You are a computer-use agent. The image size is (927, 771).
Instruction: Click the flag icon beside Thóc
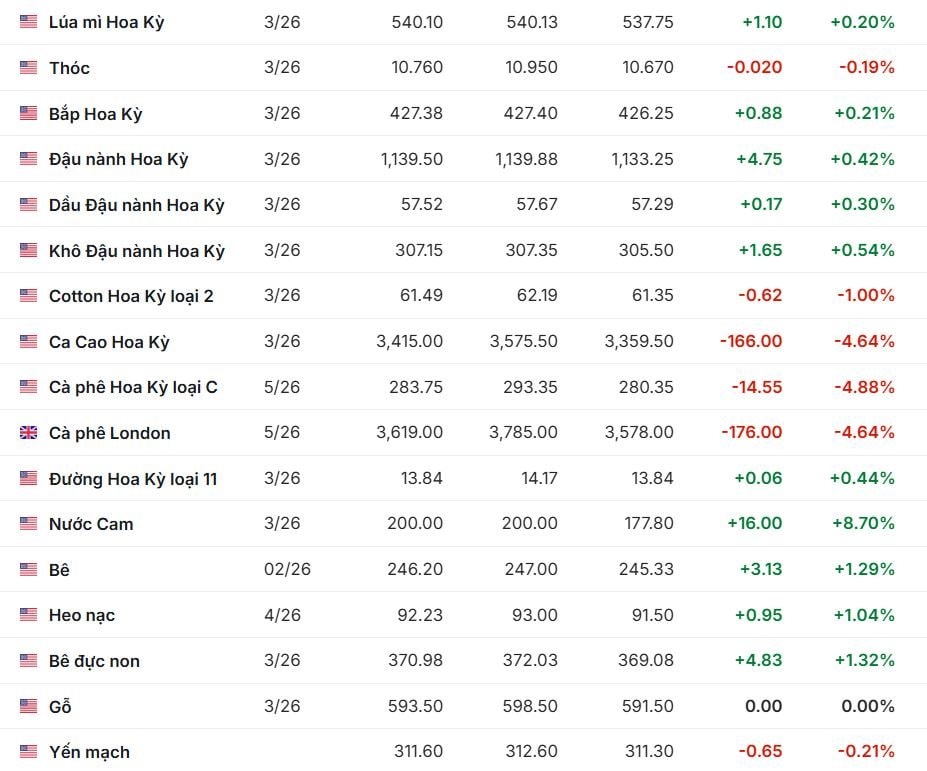(28, 68)
